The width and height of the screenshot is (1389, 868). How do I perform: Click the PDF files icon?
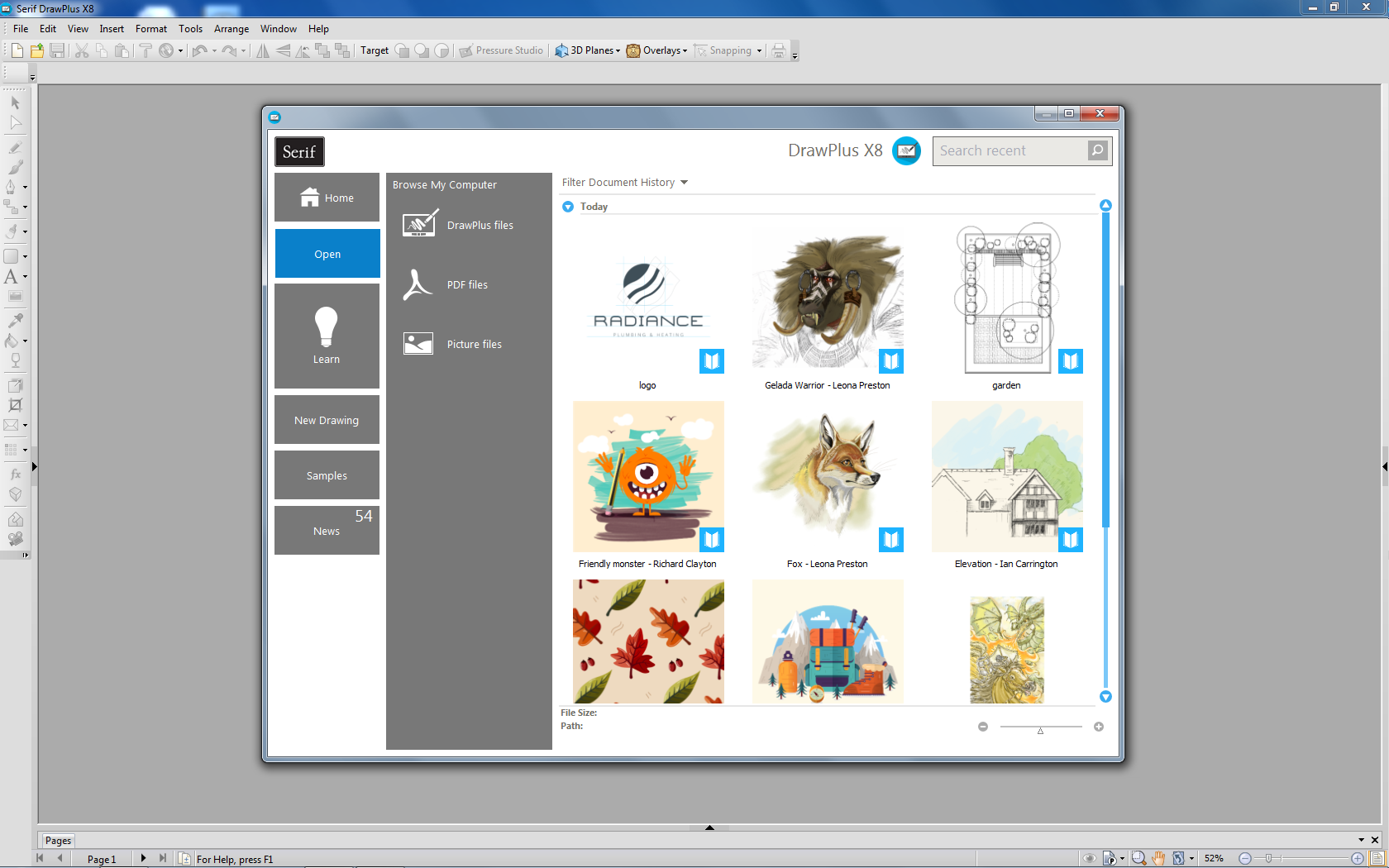tap(418, 284)
